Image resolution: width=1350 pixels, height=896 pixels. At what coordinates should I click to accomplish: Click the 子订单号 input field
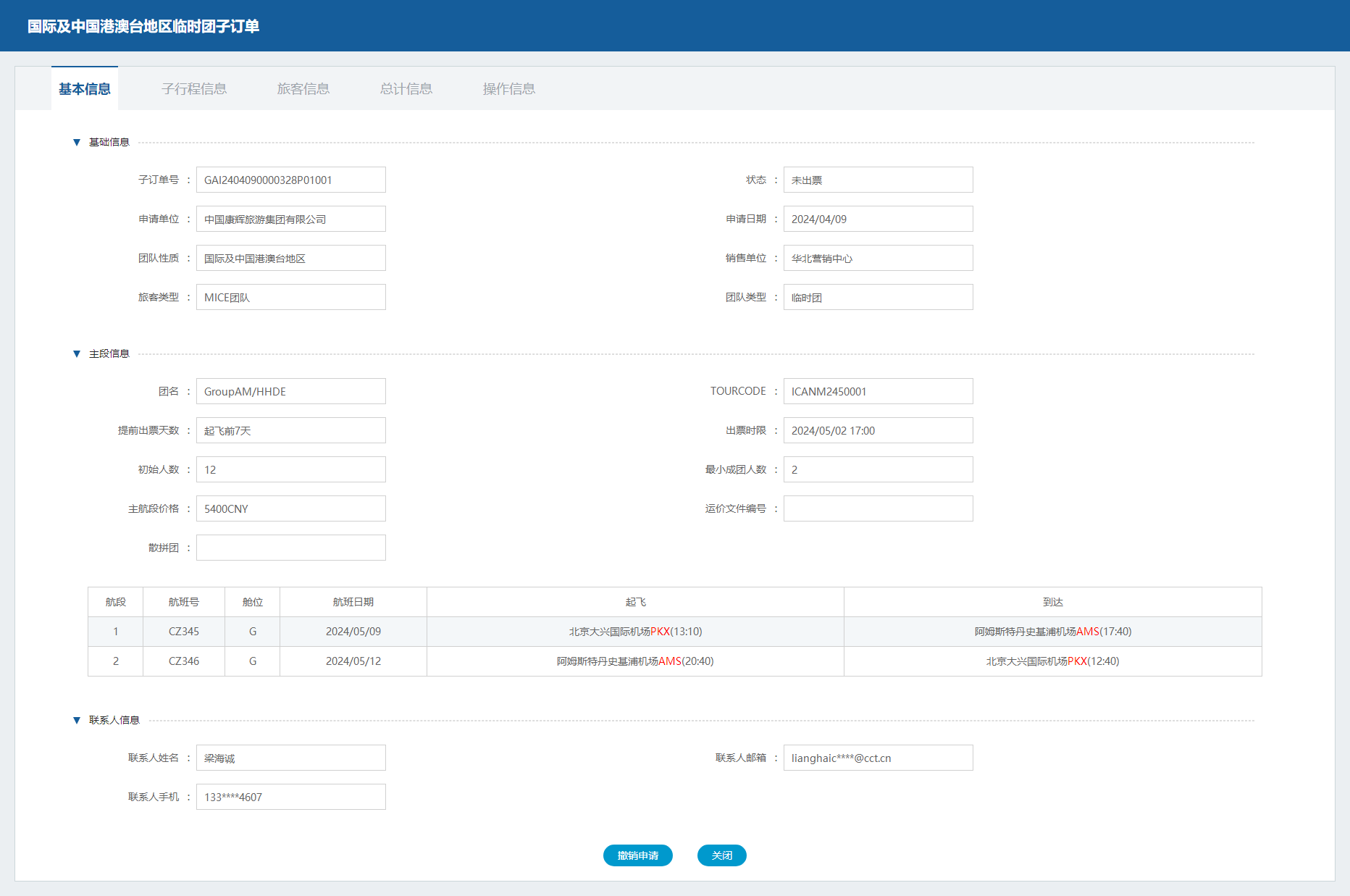(290, 180)
